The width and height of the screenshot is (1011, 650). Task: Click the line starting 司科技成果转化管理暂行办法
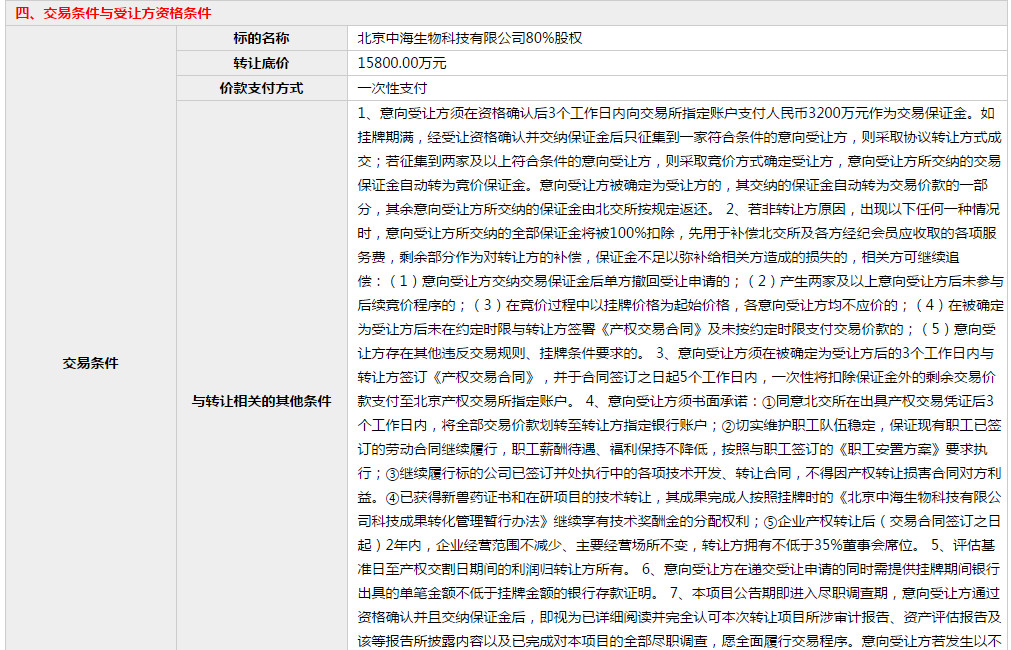(x=679, y=521)
